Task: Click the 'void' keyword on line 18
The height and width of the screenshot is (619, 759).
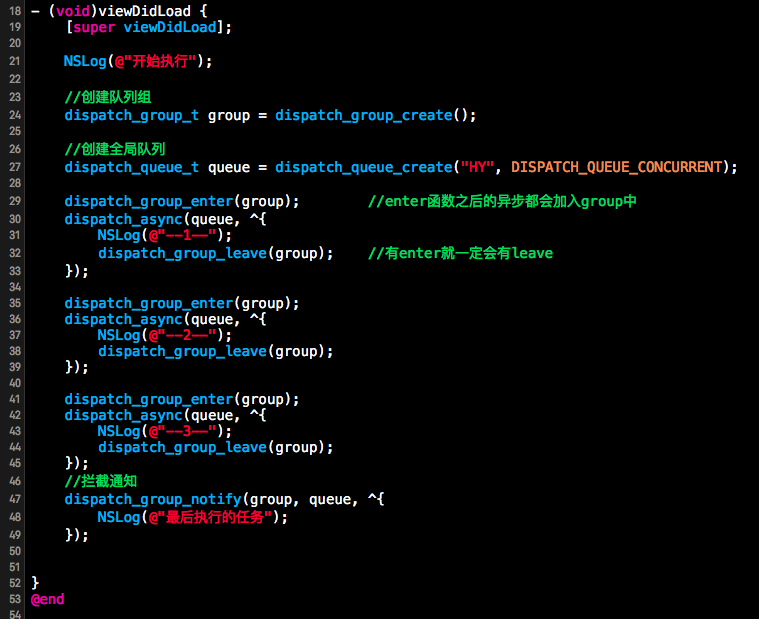Action: pos(73,11)
